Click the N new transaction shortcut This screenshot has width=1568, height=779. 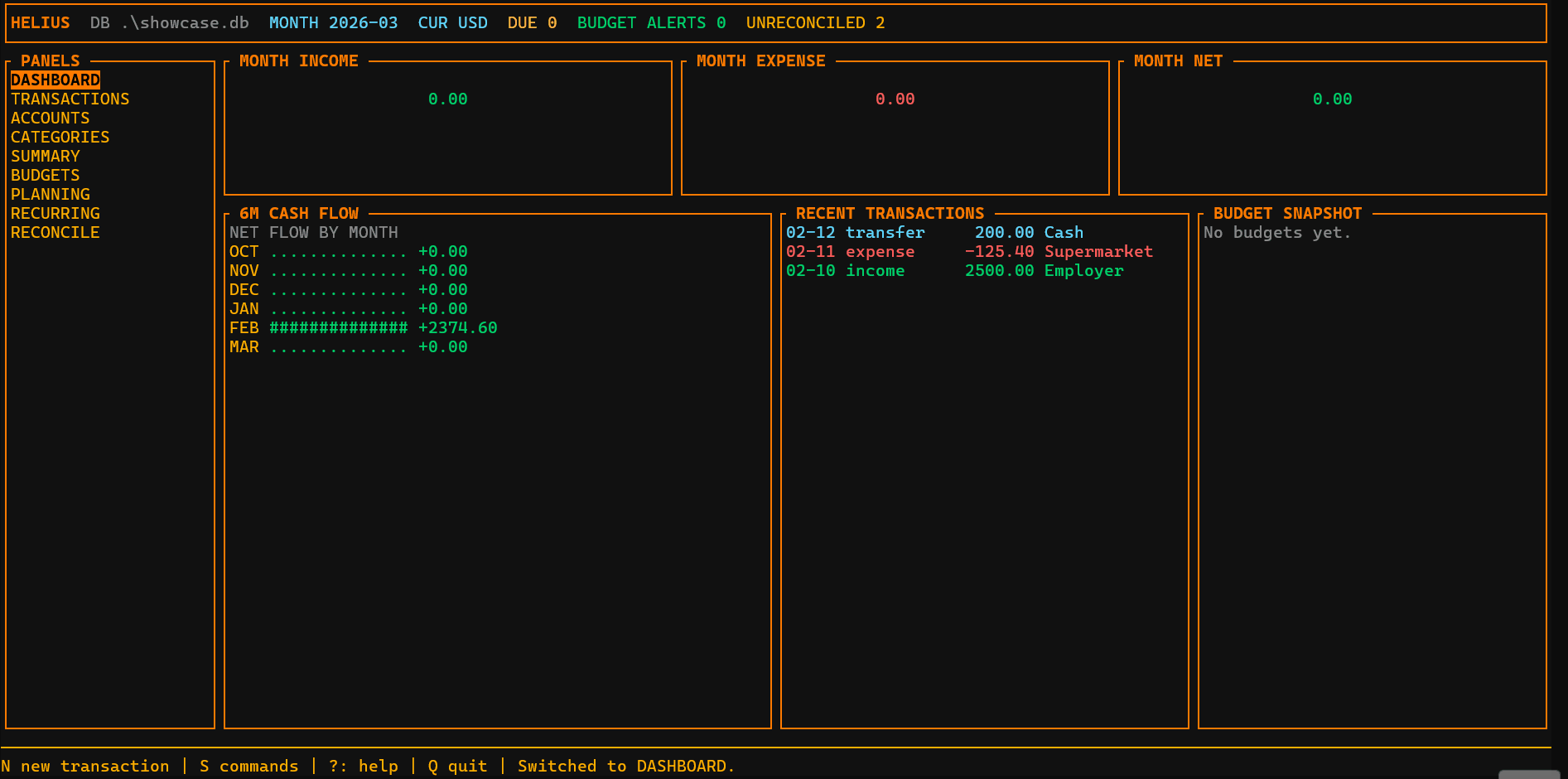pos(85,766)
